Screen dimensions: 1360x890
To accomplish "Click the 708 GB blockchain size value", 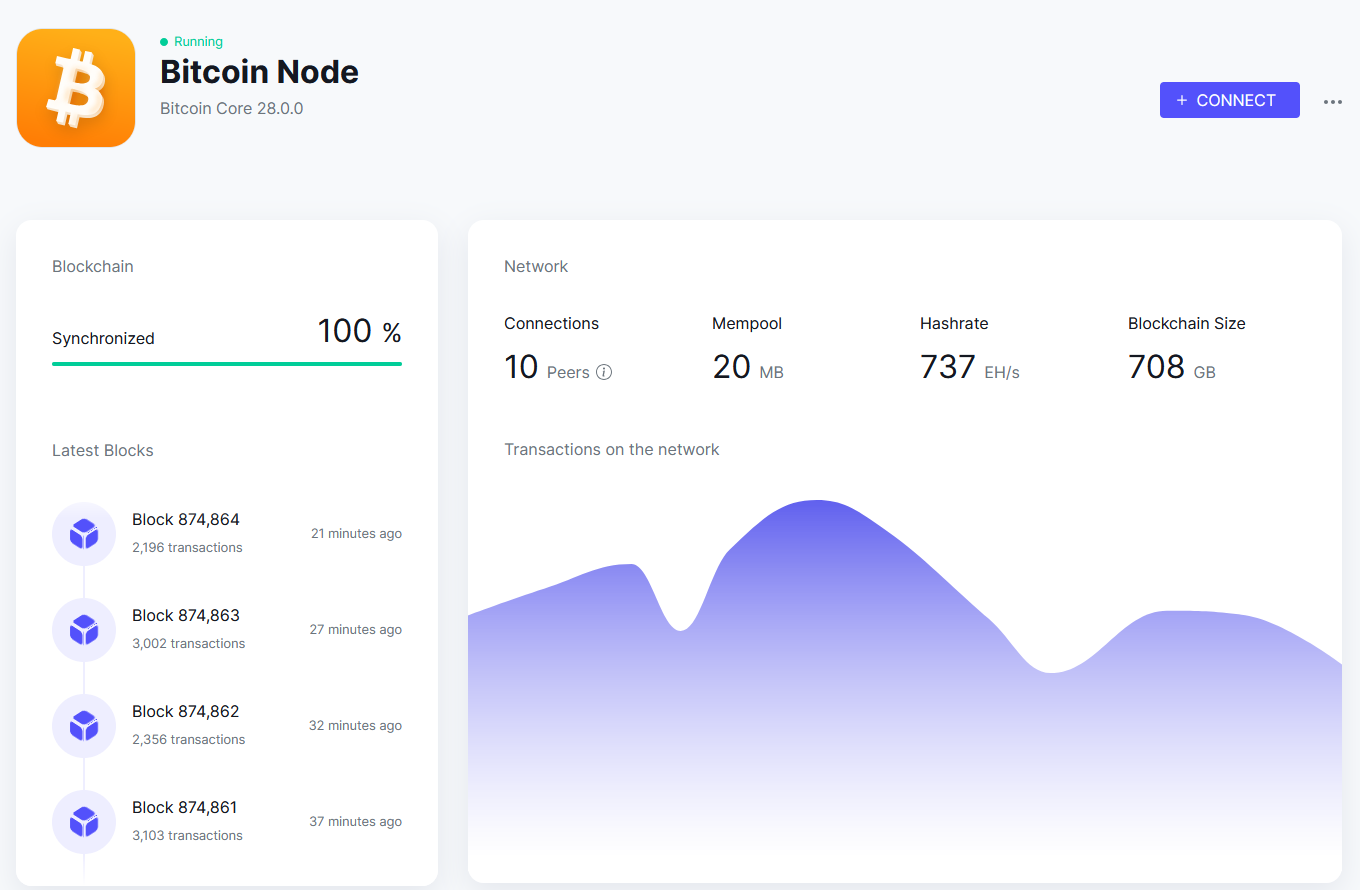I will point(1172,368).
